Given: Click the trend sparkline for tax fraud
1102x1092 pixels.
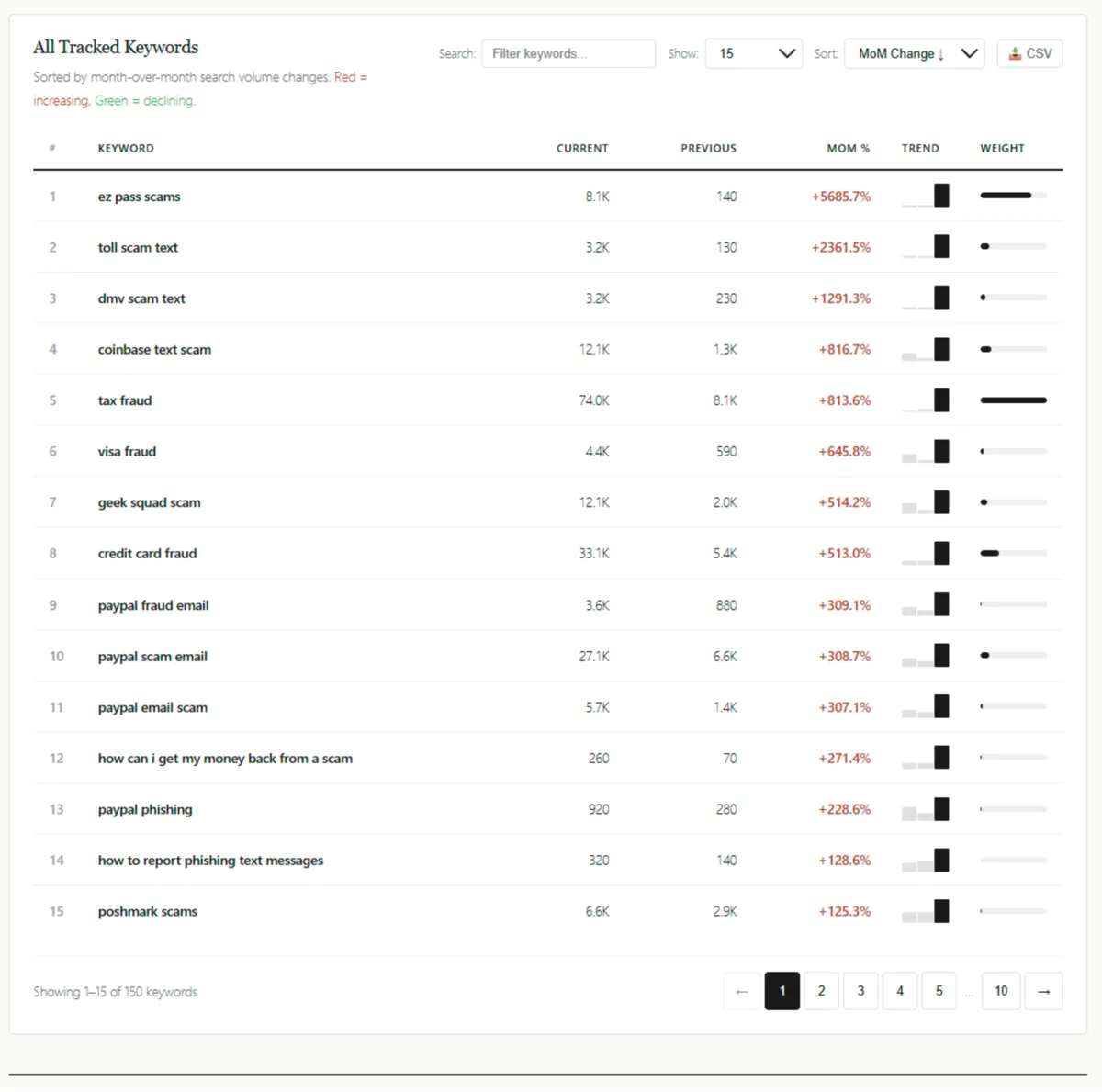Looking at the screenshot, I should 925,400.
